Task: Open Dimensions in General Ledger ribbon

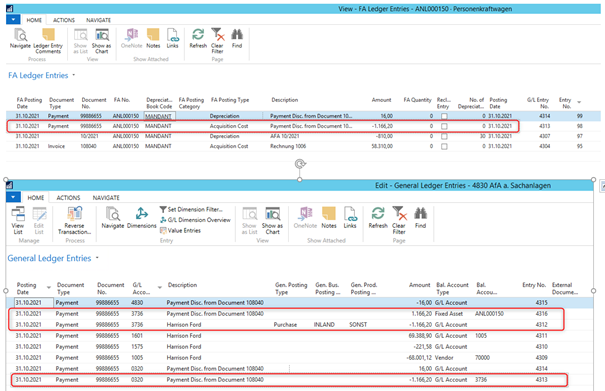Action: 142,218
